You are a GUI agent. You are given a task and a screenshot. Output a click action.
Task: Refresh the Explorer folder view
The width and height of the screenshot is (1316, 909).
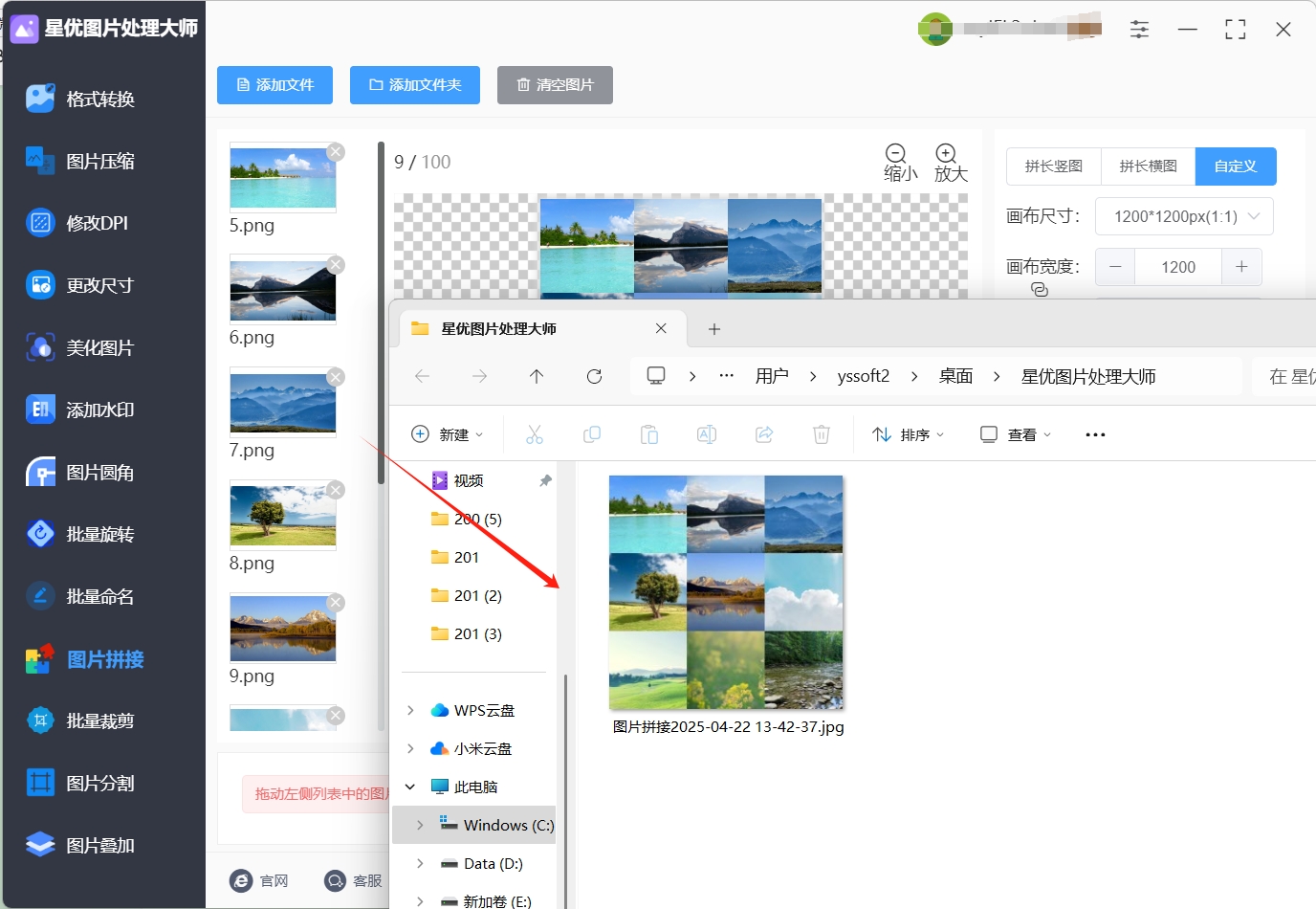click(x=594, y=376)
